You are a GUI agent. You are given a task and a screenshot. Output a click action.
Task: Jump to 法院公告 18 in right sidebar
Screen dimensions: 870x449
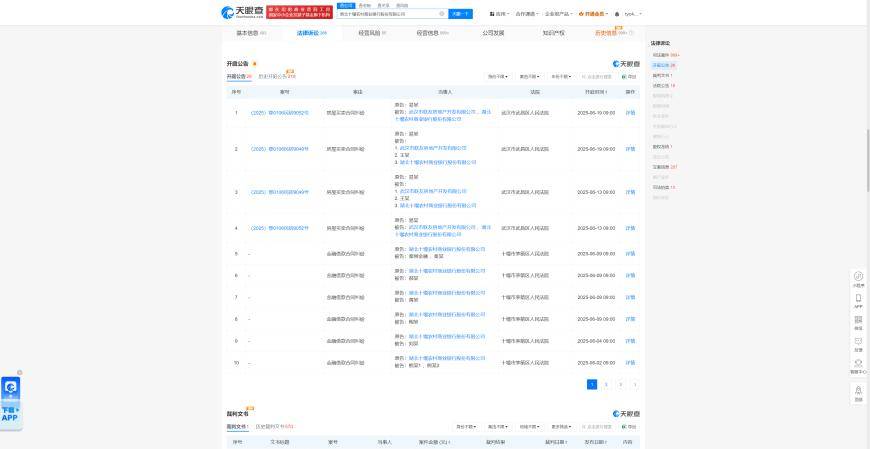664,86
